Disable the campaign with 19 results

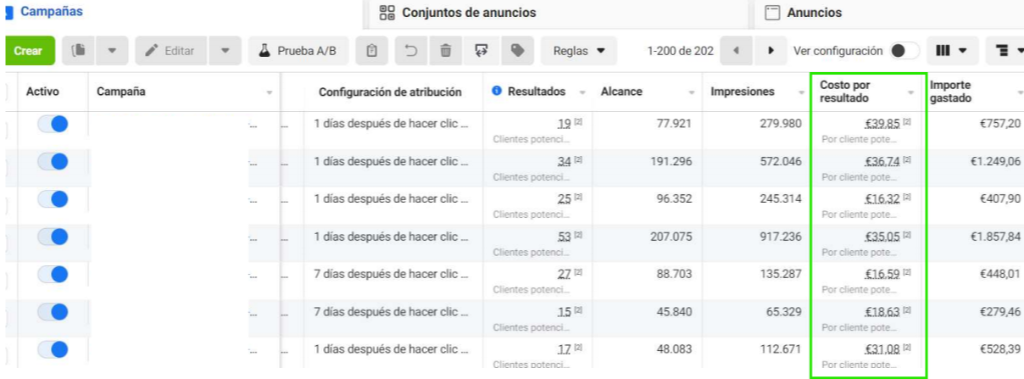[x=53, y=124]
